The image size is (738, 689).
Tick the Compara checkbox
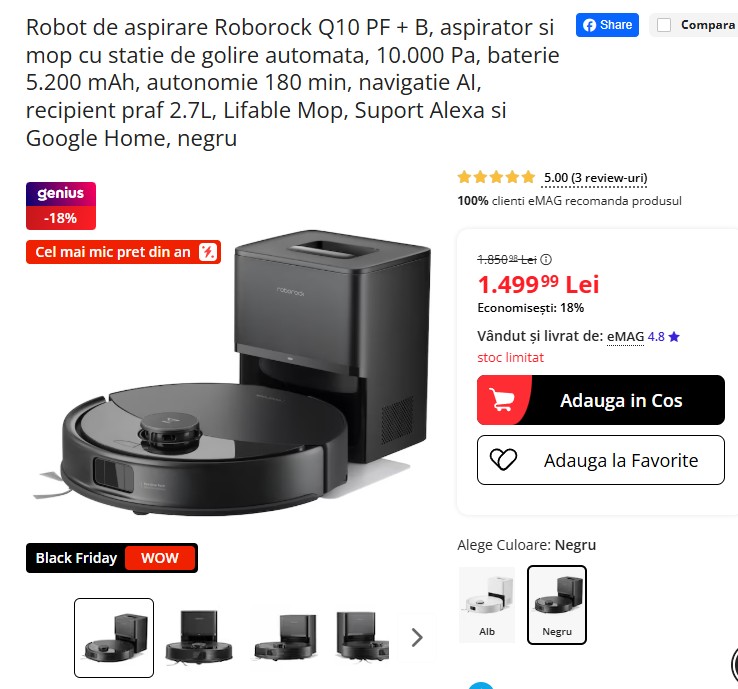[x=664, y=25]
